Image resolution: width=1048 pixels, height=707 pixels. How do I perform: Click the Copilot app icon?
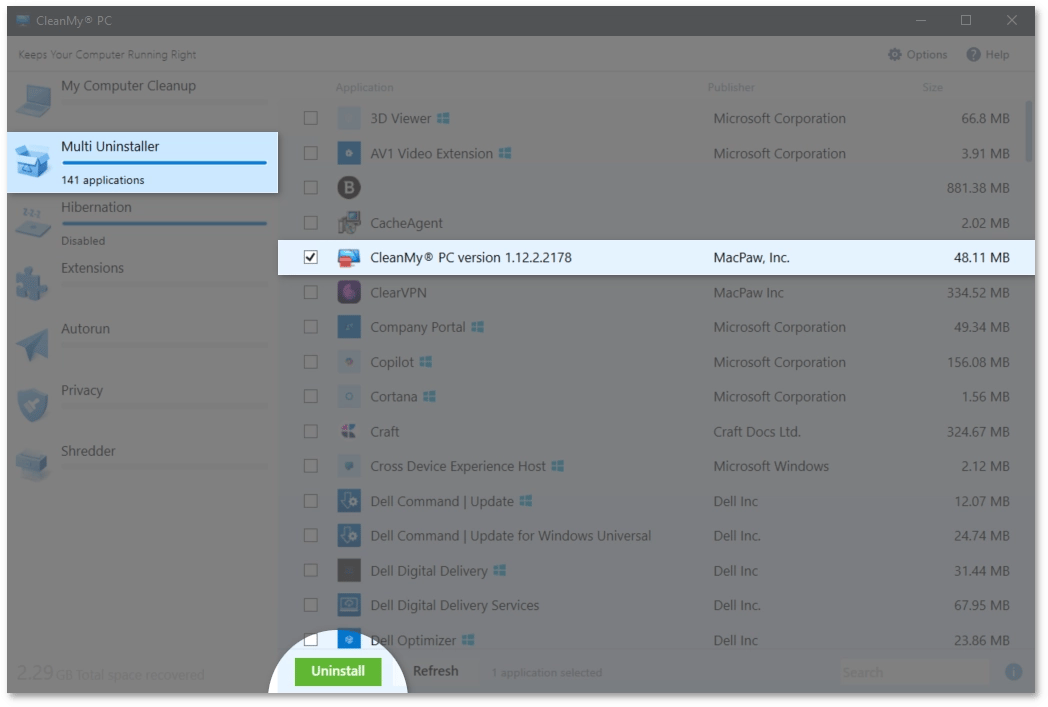(349, 362)
